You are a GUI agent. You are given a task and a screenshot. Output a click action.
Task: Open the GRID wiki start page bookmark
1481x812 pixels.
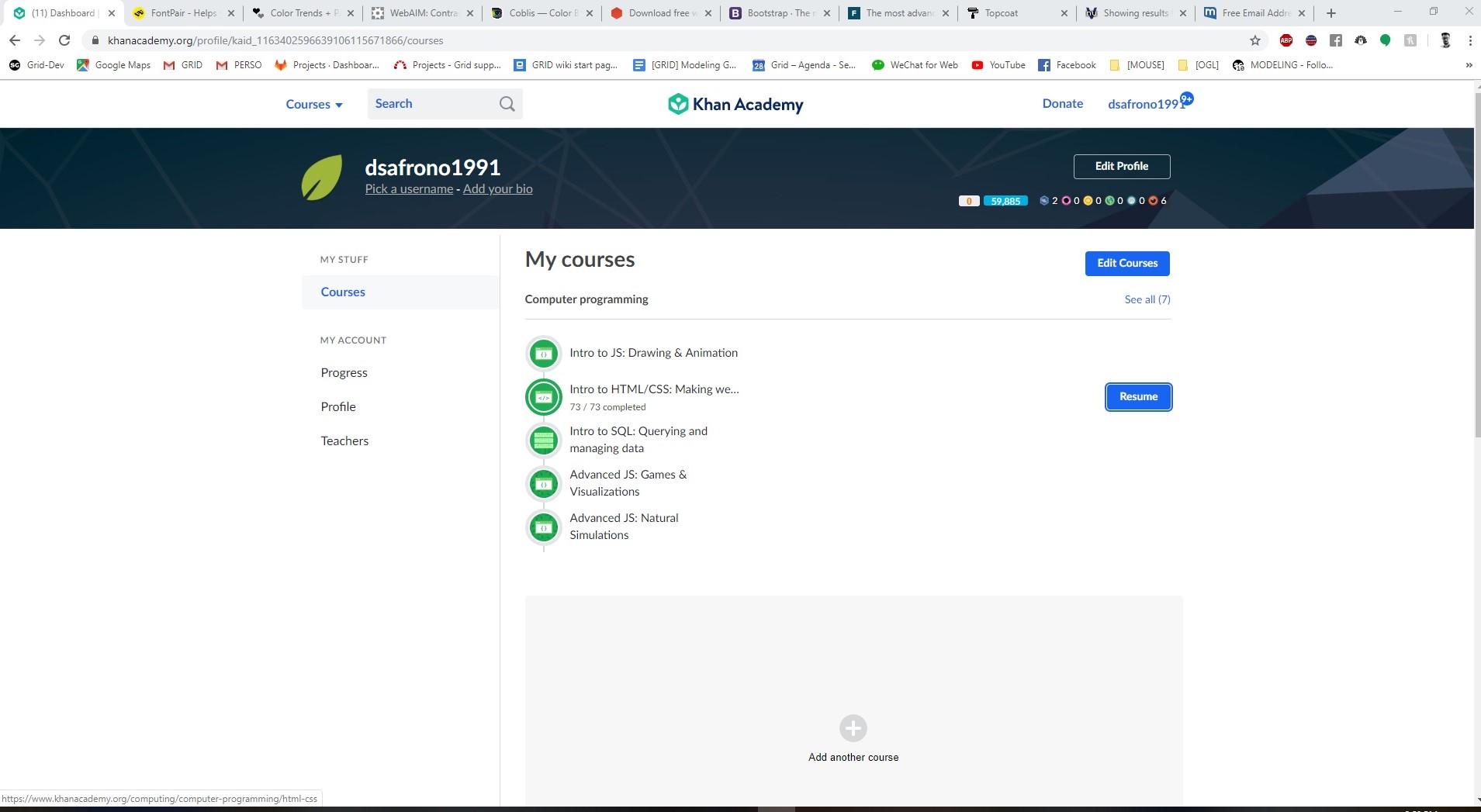(566, 65)
